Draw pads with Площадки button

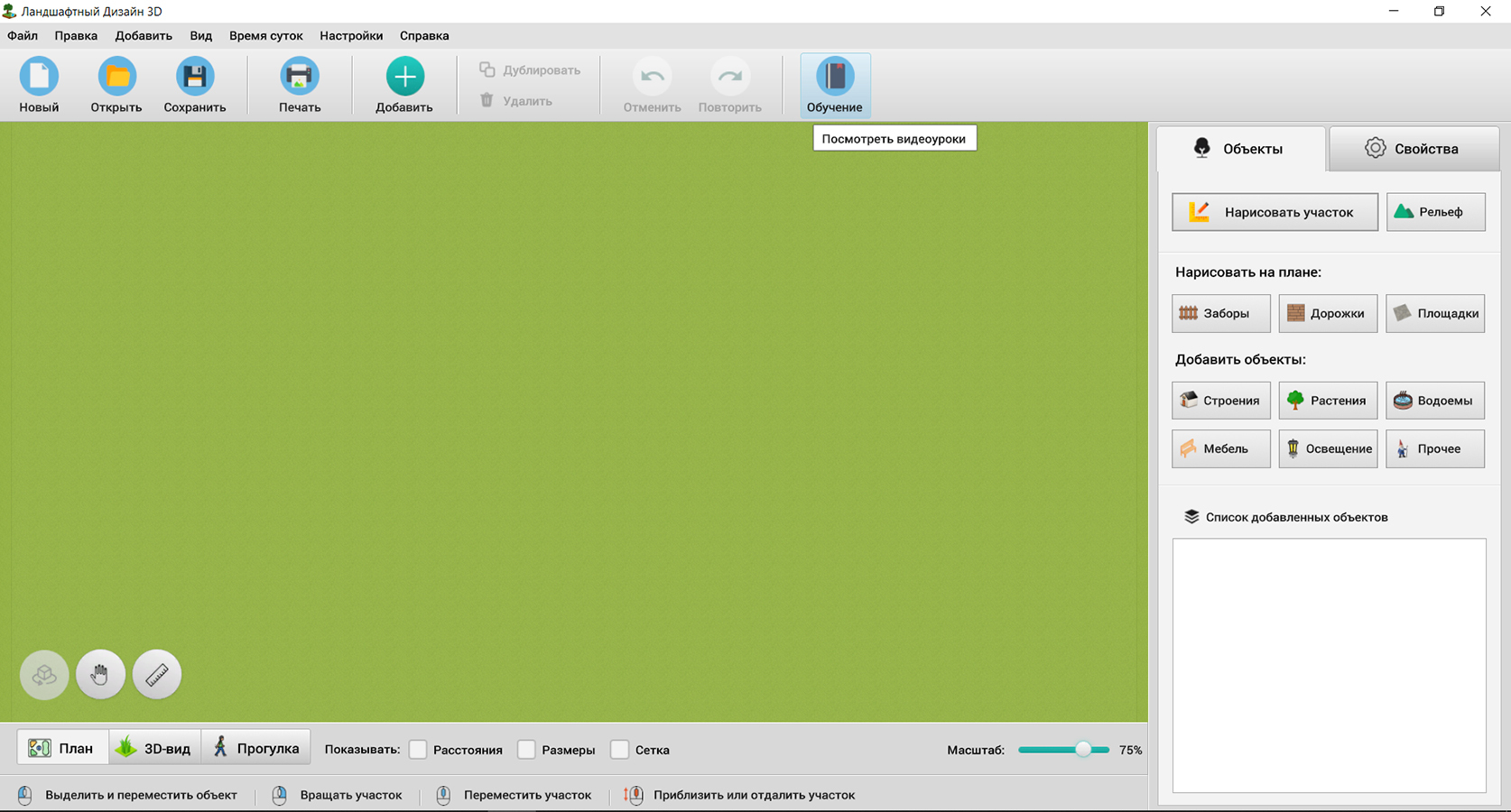click(x=1435, y=313)
